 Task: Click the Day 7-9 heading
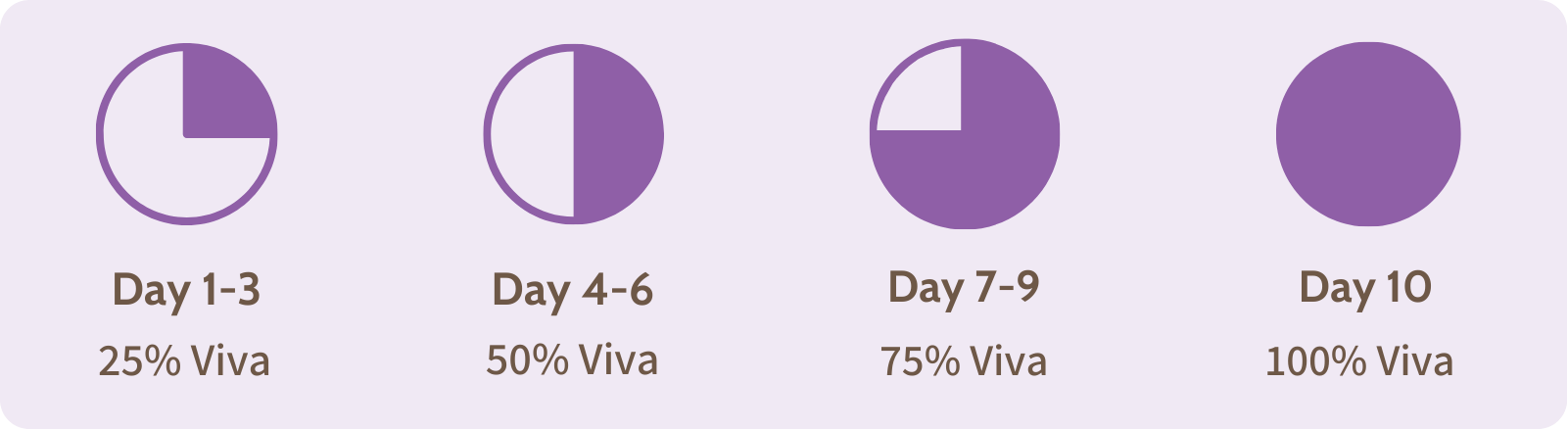964,287
